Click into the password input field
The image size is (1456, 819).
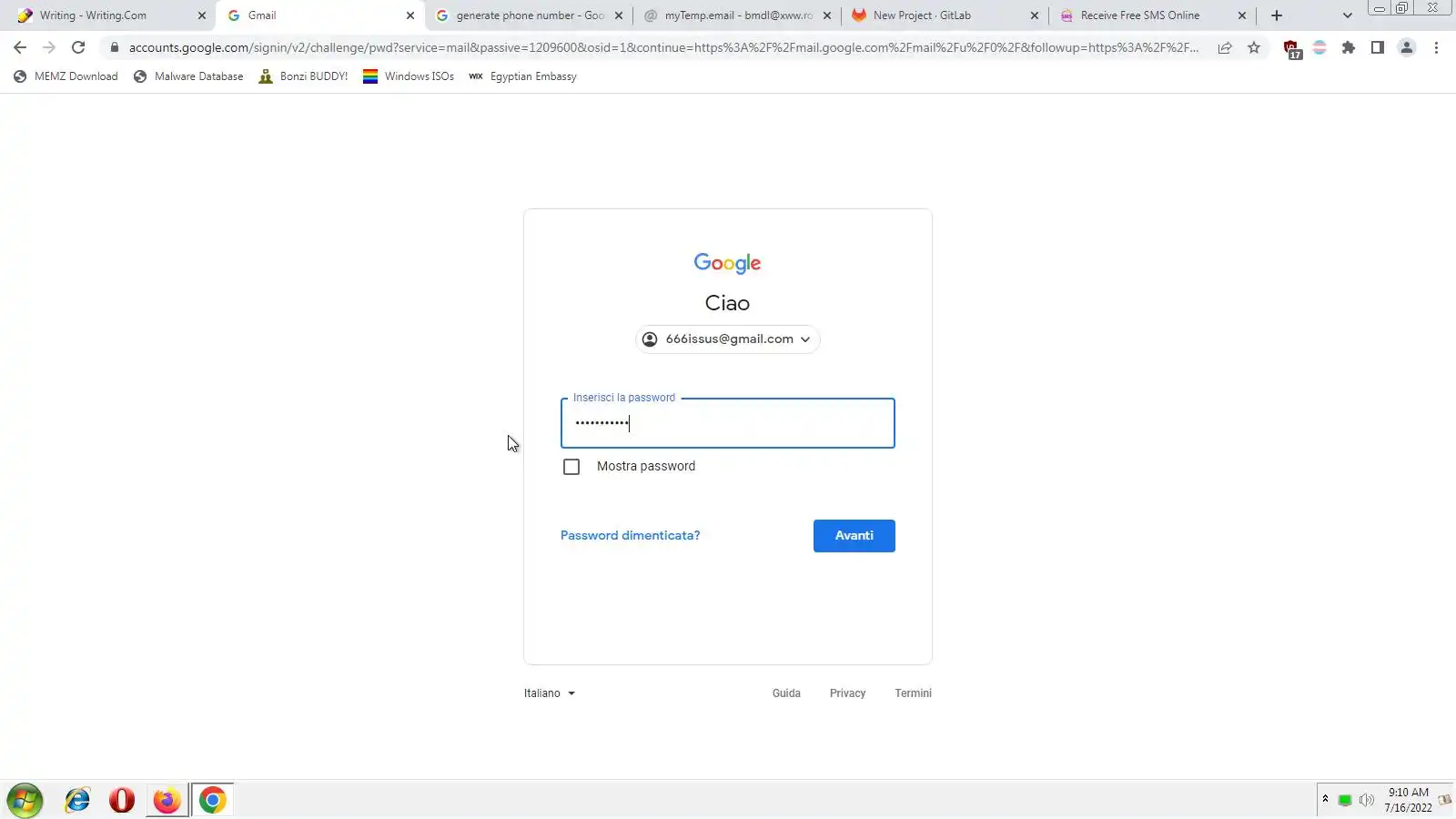[728, 423]
